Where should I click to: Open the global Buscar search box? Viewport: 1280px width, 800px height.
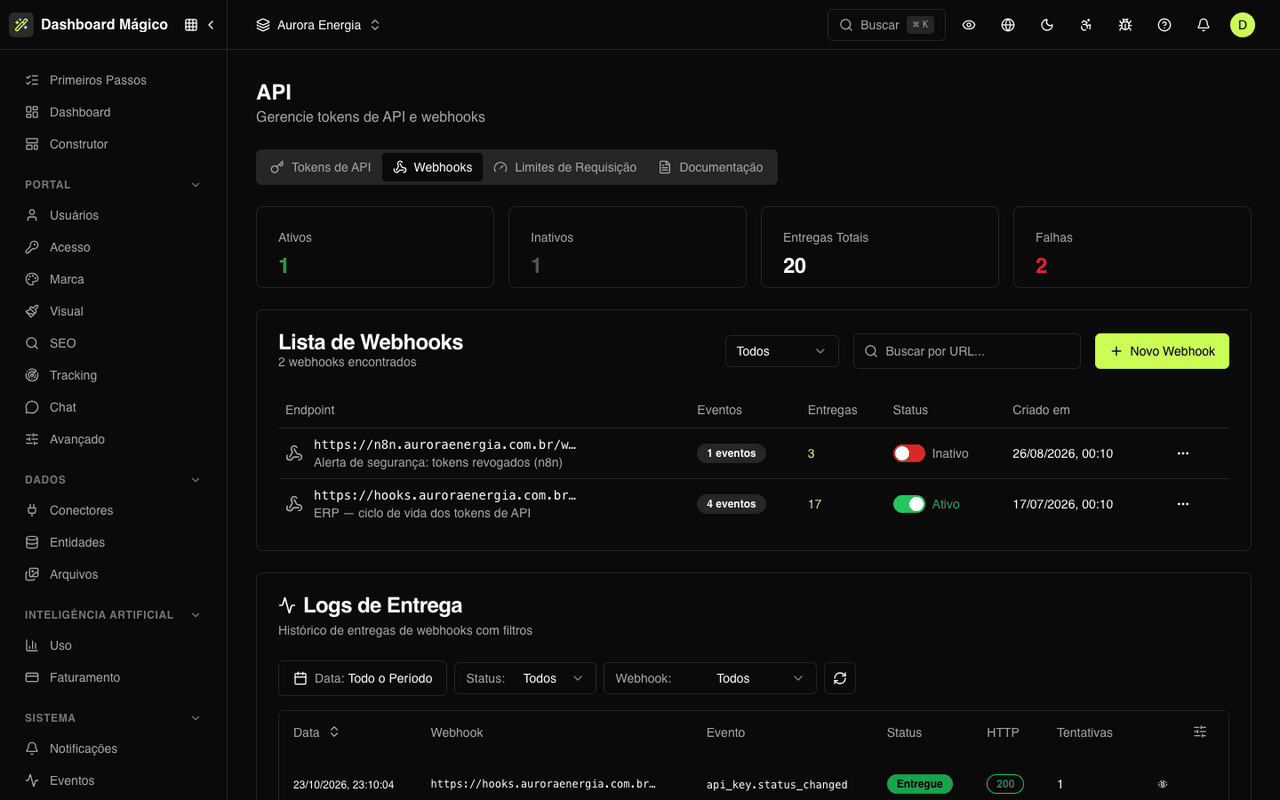[x=886, y=25]
